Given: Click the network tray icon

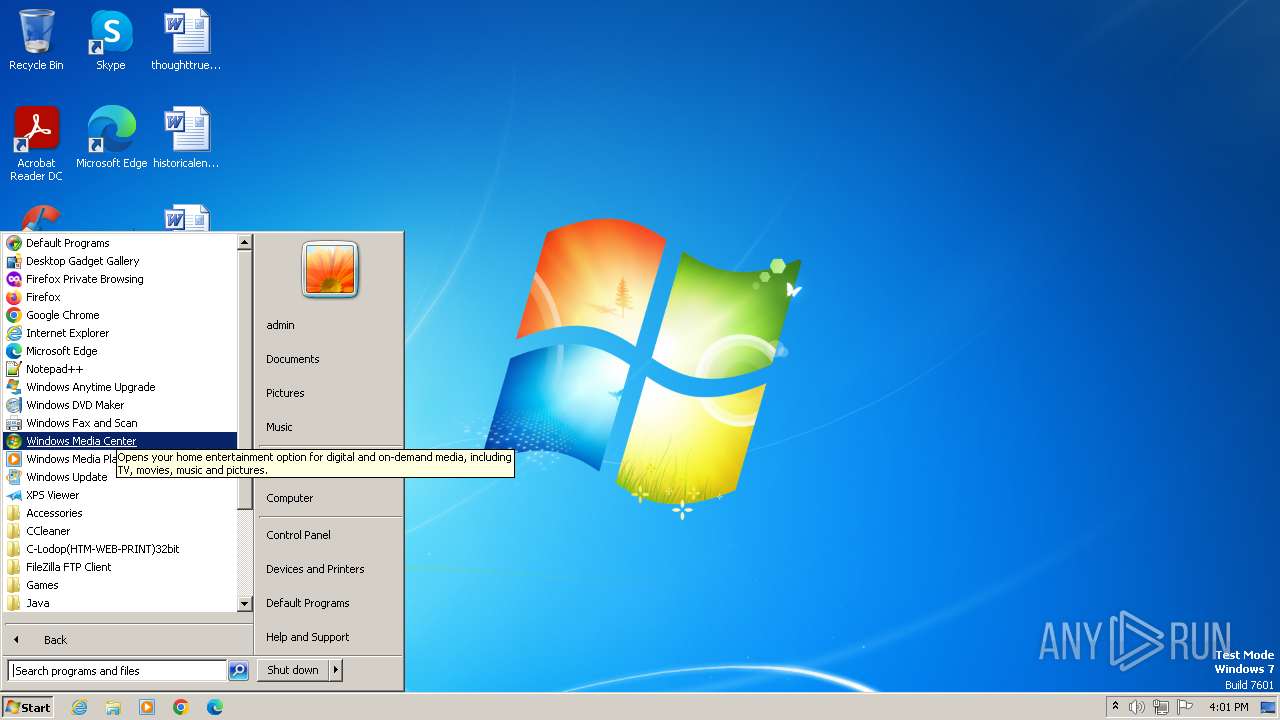Looking at the screenshot, I should coord(1161,707).
